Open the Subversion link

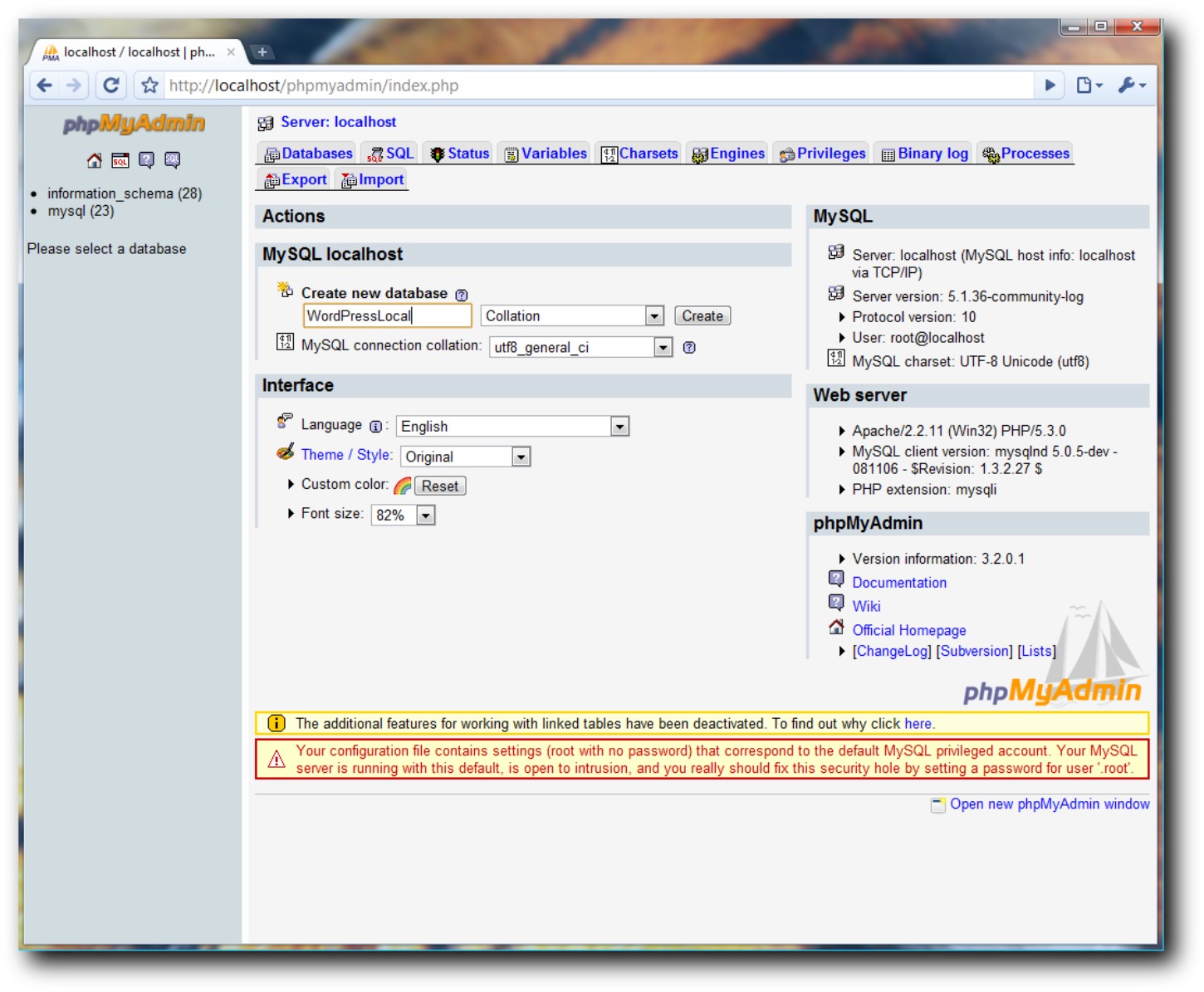[x=975, y=652]
